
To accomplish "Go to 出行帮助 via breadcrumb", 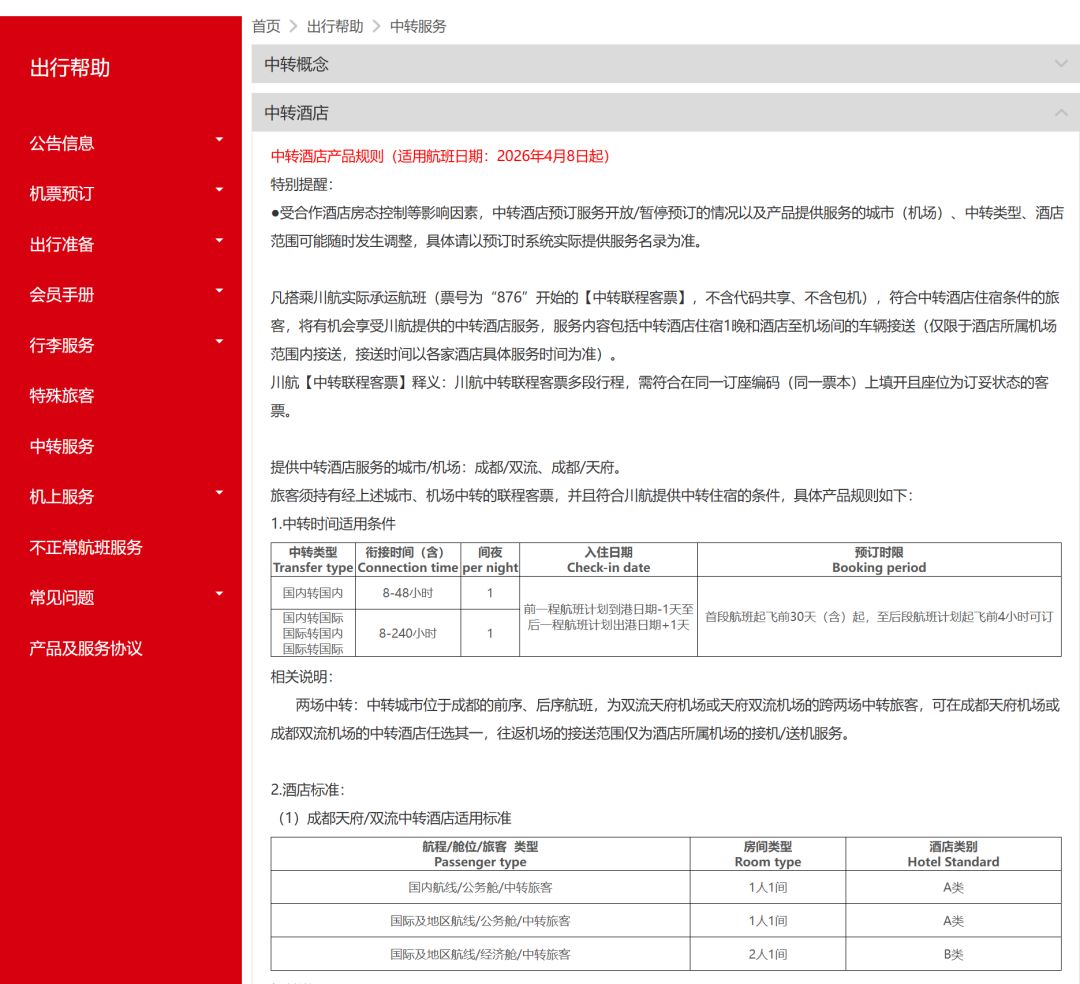I will [335, 26].
